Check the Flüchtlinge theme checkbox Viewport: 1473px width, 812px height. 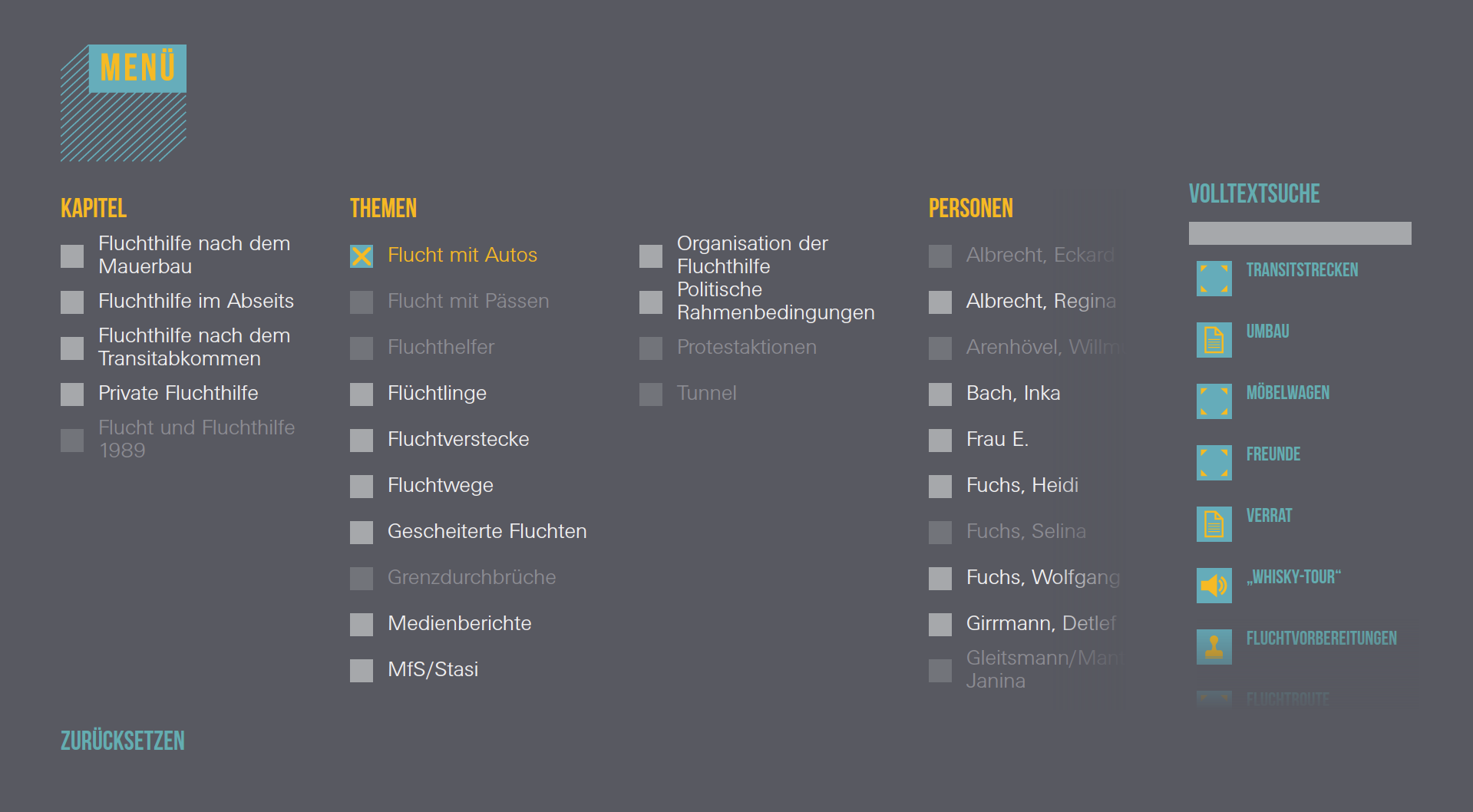pos(362,394)
